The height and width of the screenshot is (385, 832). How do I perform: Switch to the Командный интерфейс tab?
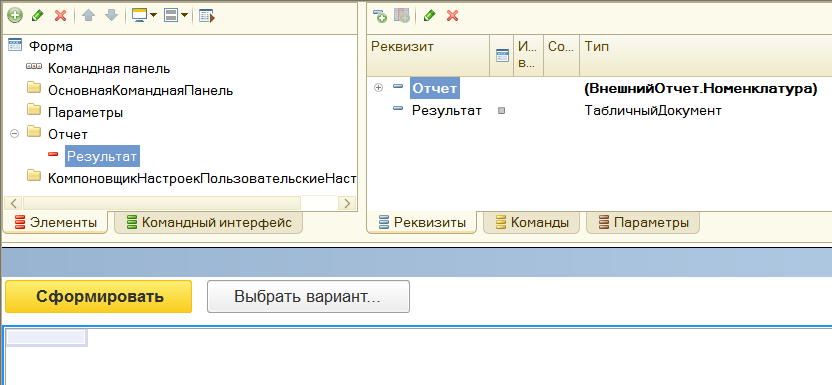pos(209,223)
